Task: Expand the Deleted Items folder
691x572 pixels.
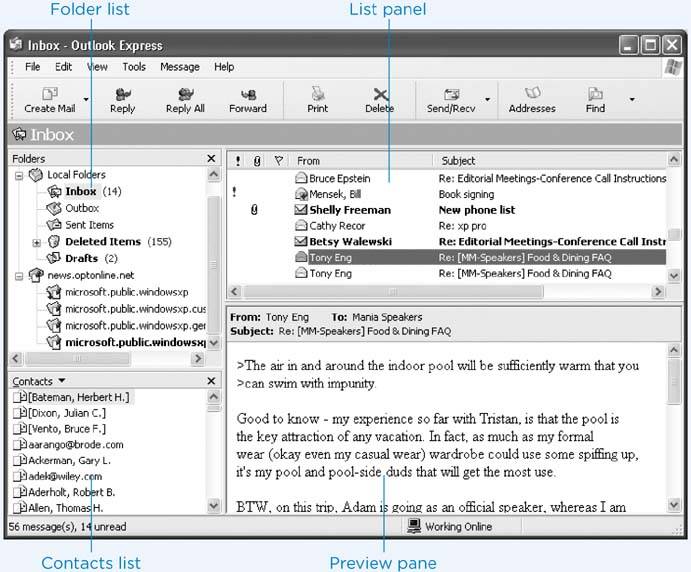Action: [37, 242]
